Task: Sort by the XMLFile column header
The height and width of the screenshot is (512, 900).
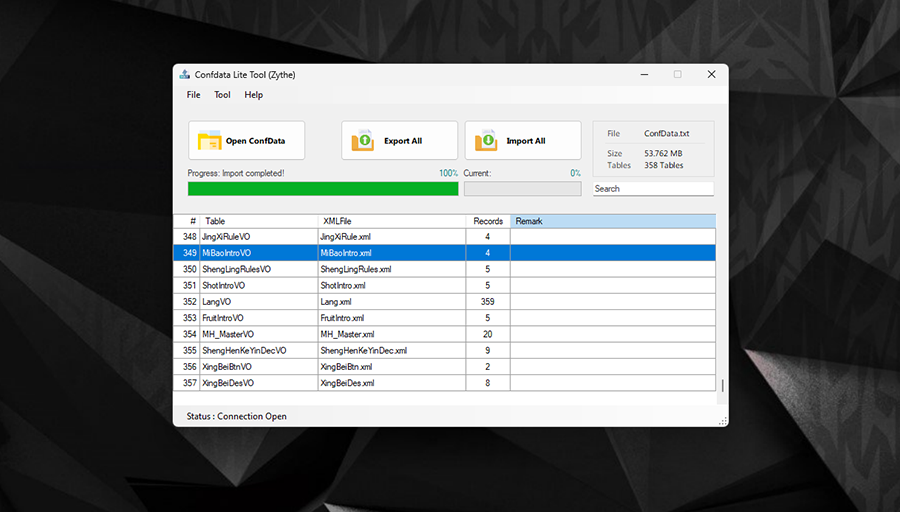Action: coord(390,221)
